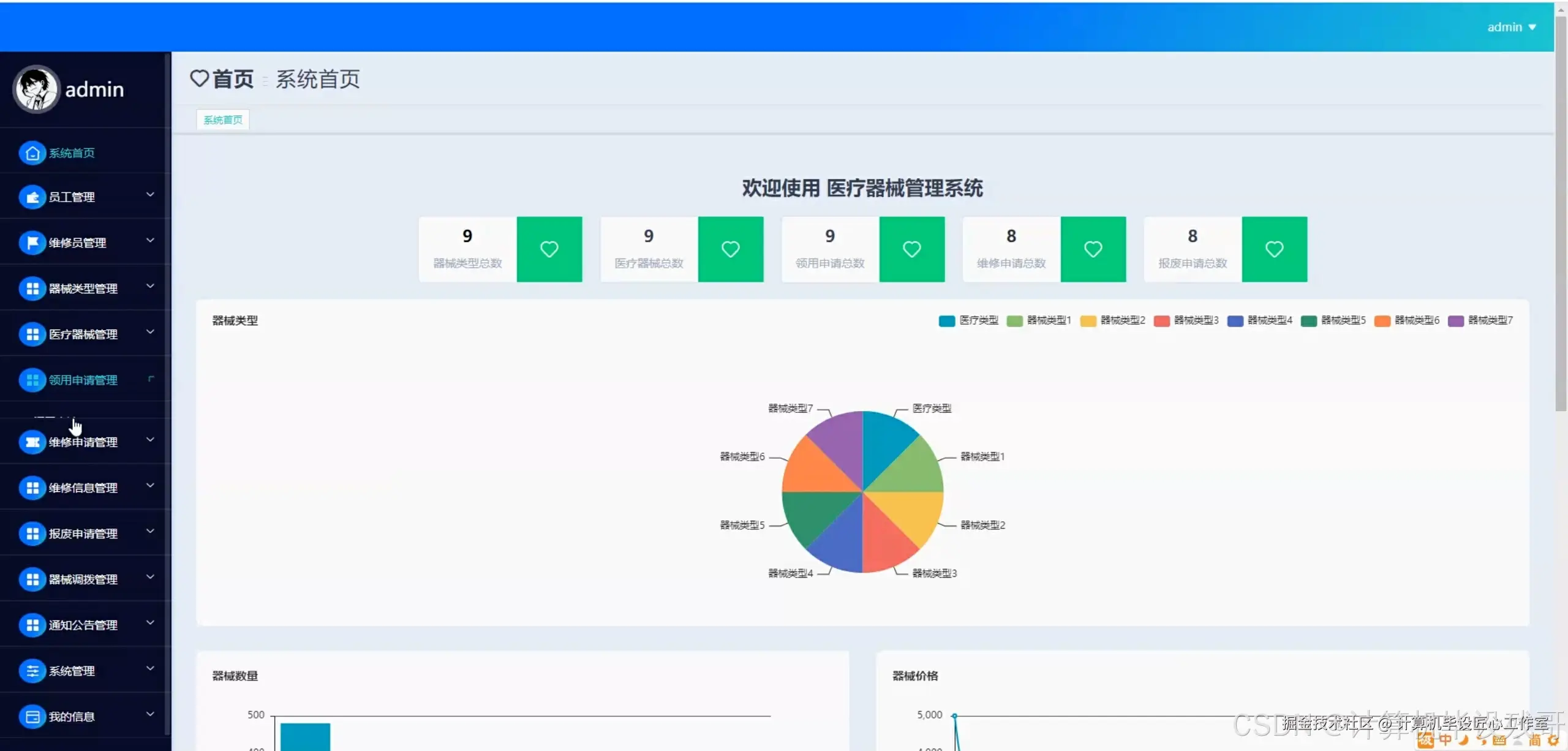This screenshot has height=751, width=1568.
Task: Expand the 维修员管理 menu chevron
Action: coord(150,240)
